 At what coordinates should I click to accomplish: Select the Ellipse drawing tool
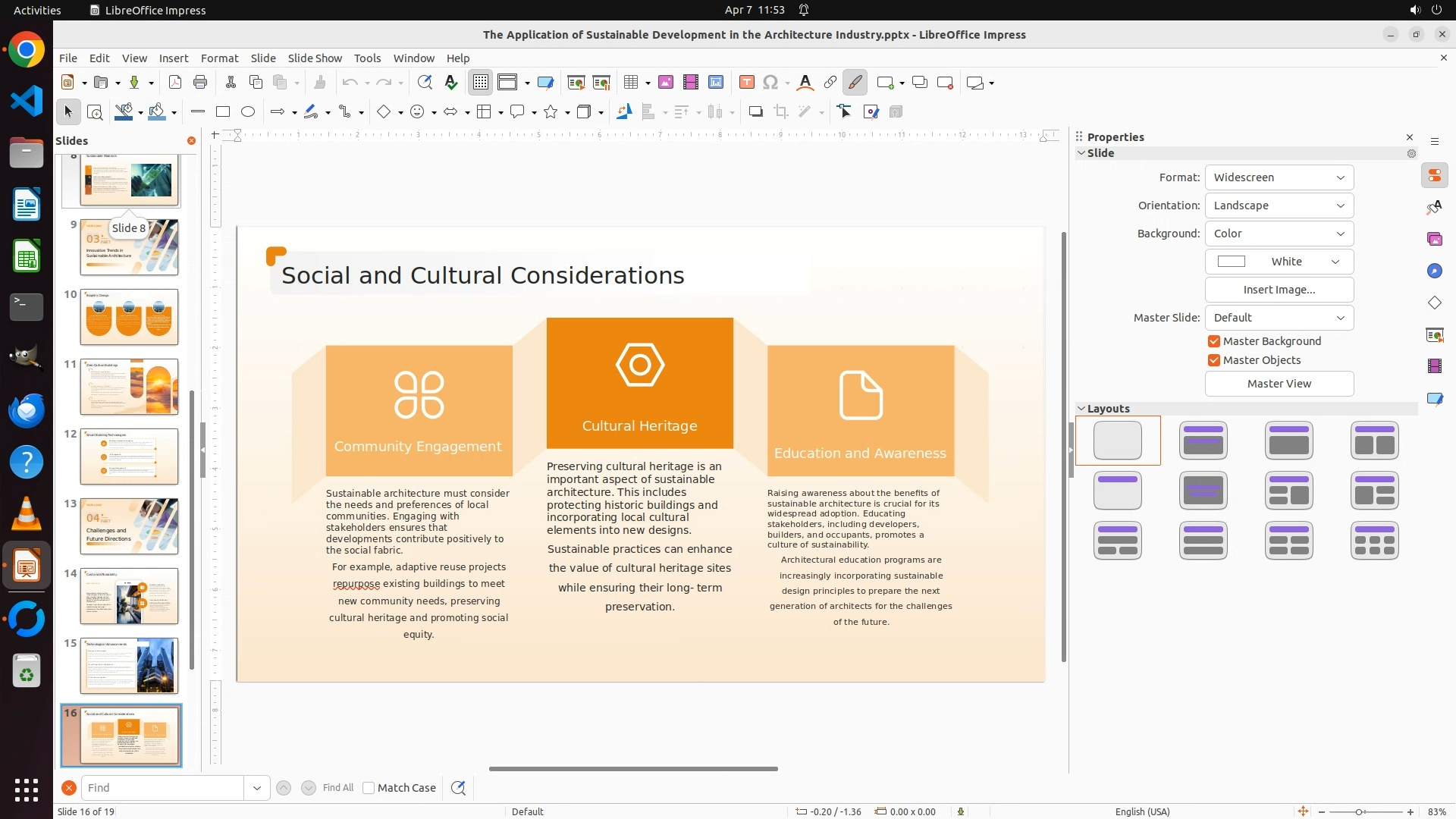[x=248, y=112]
